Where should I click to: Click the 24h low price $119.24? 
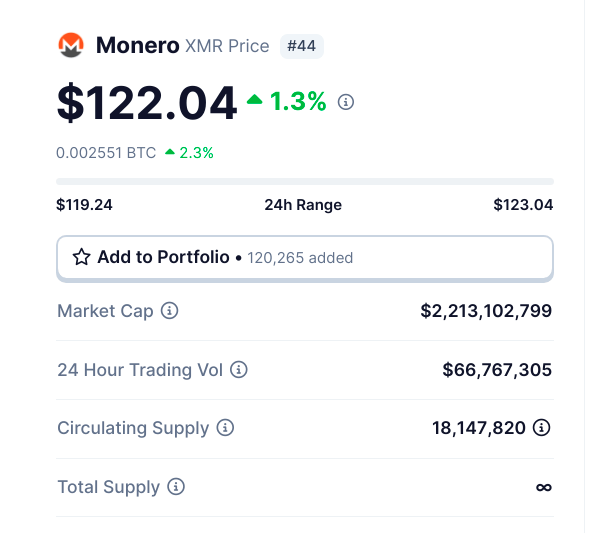[84, 205]
